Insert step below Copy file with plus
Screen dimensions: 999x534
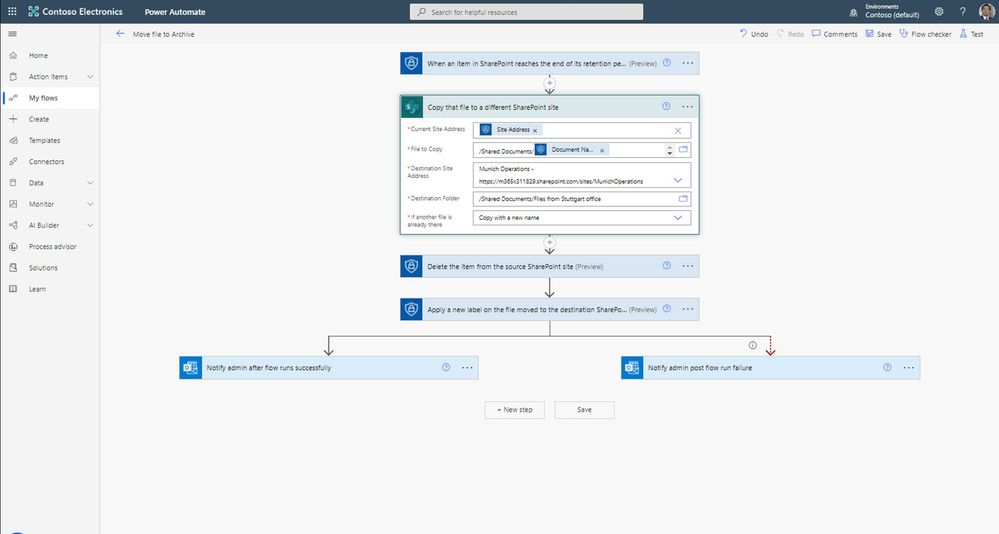[549, 242]
